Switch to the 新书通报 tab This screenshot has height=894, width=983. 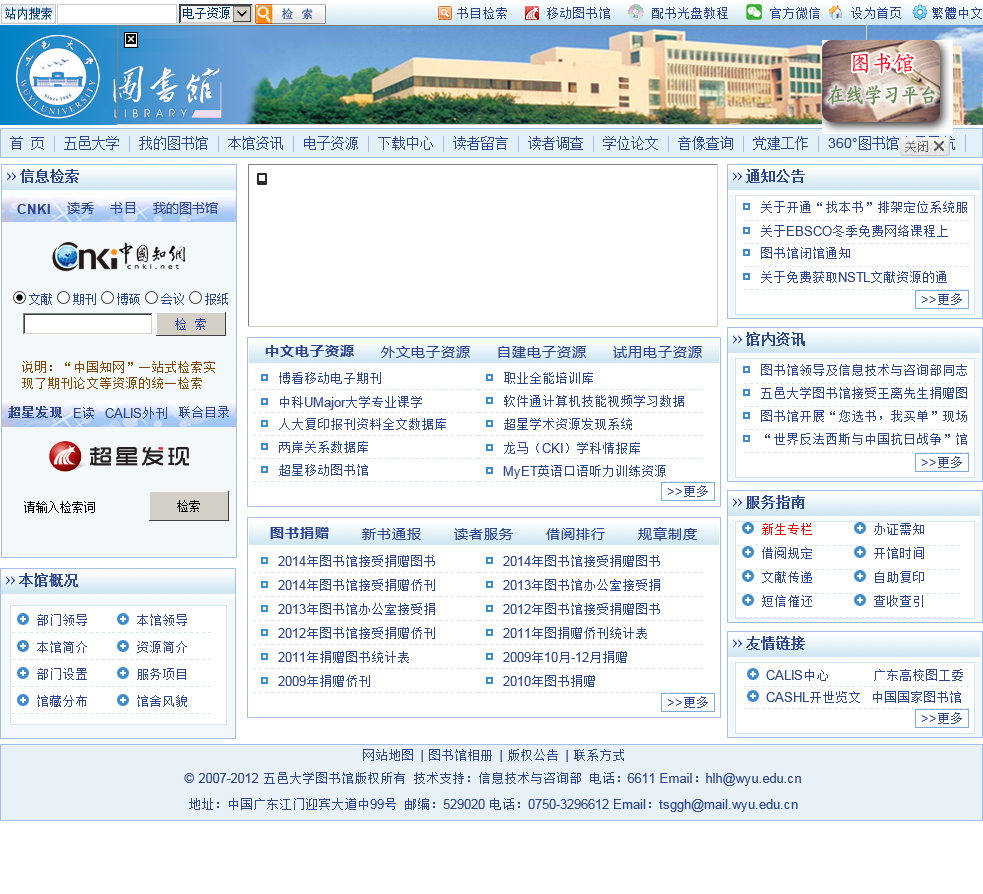tap(391, 534)
